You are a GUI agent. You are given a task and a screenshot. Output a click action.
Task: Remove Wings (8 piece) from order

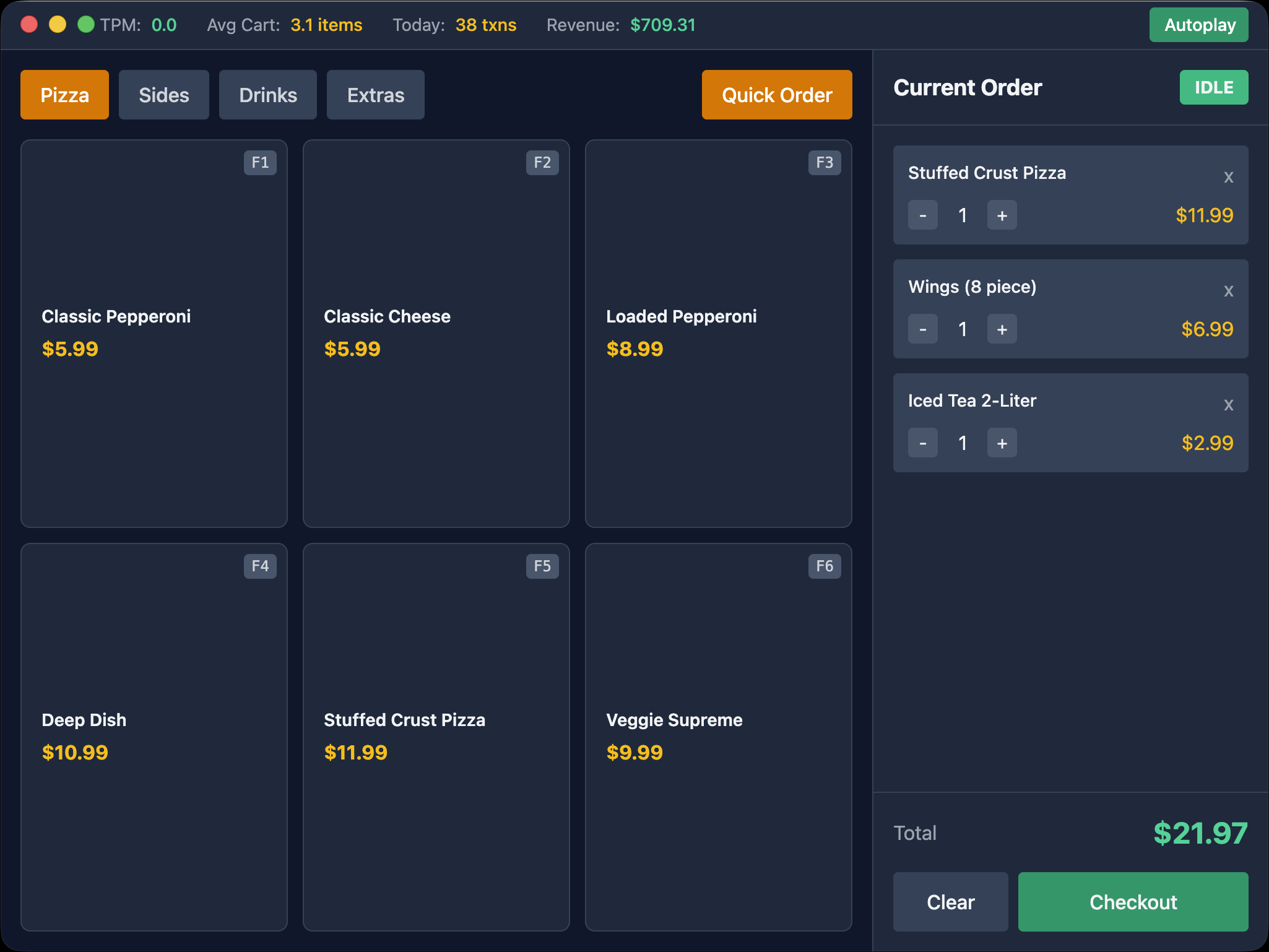click(1228, 292)
